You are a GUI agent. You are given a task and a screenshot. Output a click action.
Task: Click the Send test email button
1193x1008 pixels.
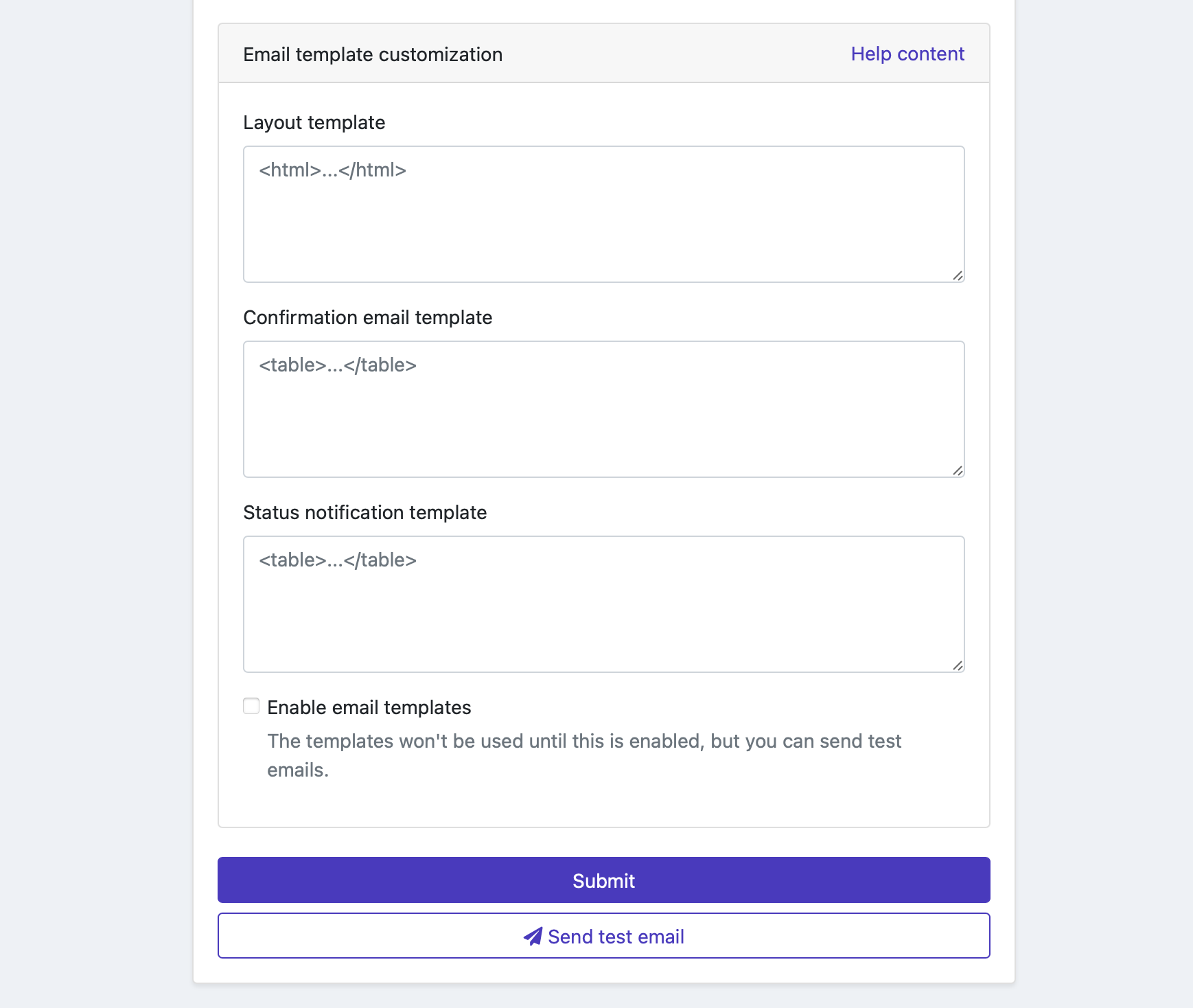coord(603,935)
